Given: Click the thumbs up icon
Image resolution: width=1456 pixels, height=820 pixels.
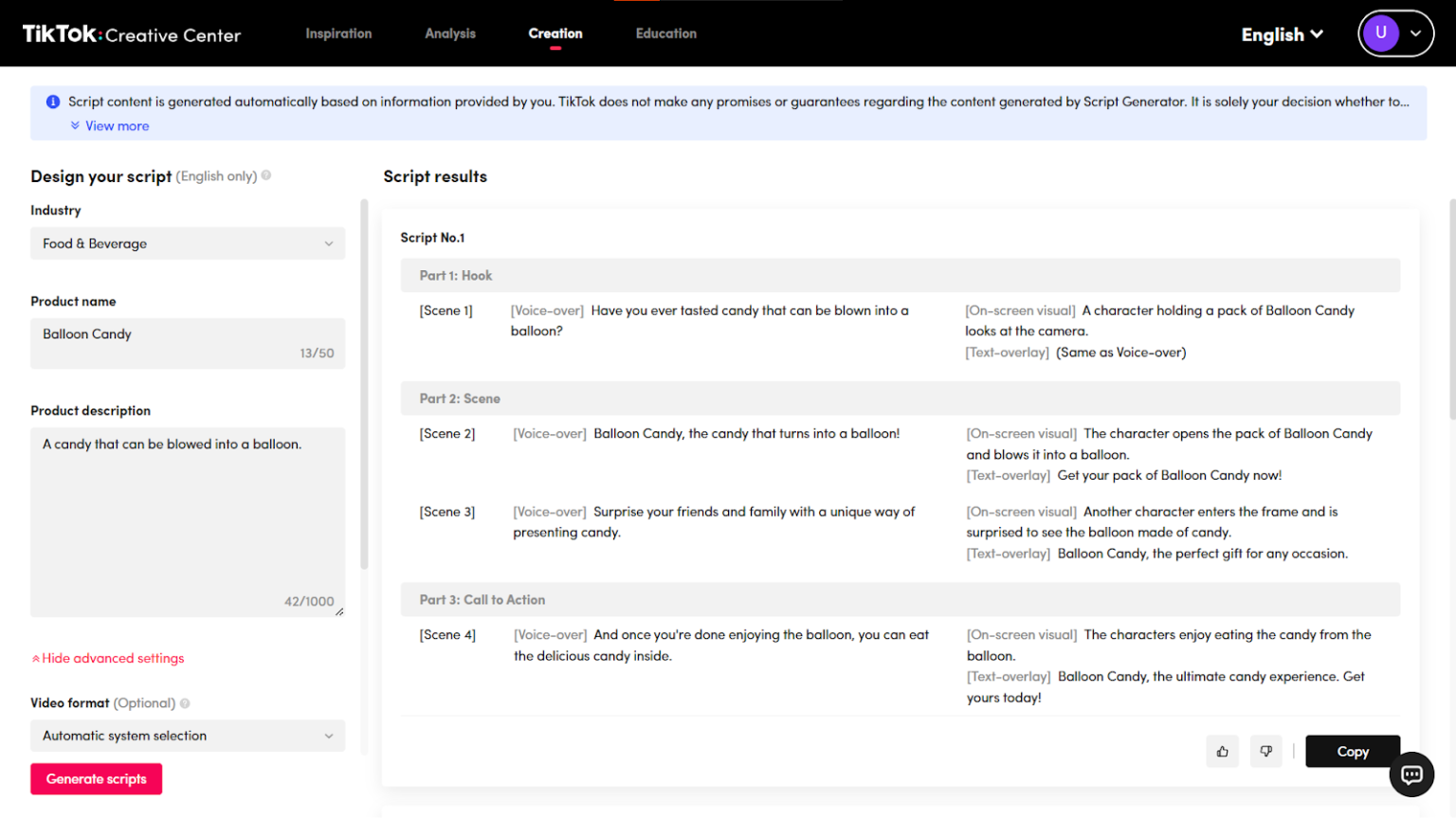Looking at the screenshot, I should pos(1222,752).
